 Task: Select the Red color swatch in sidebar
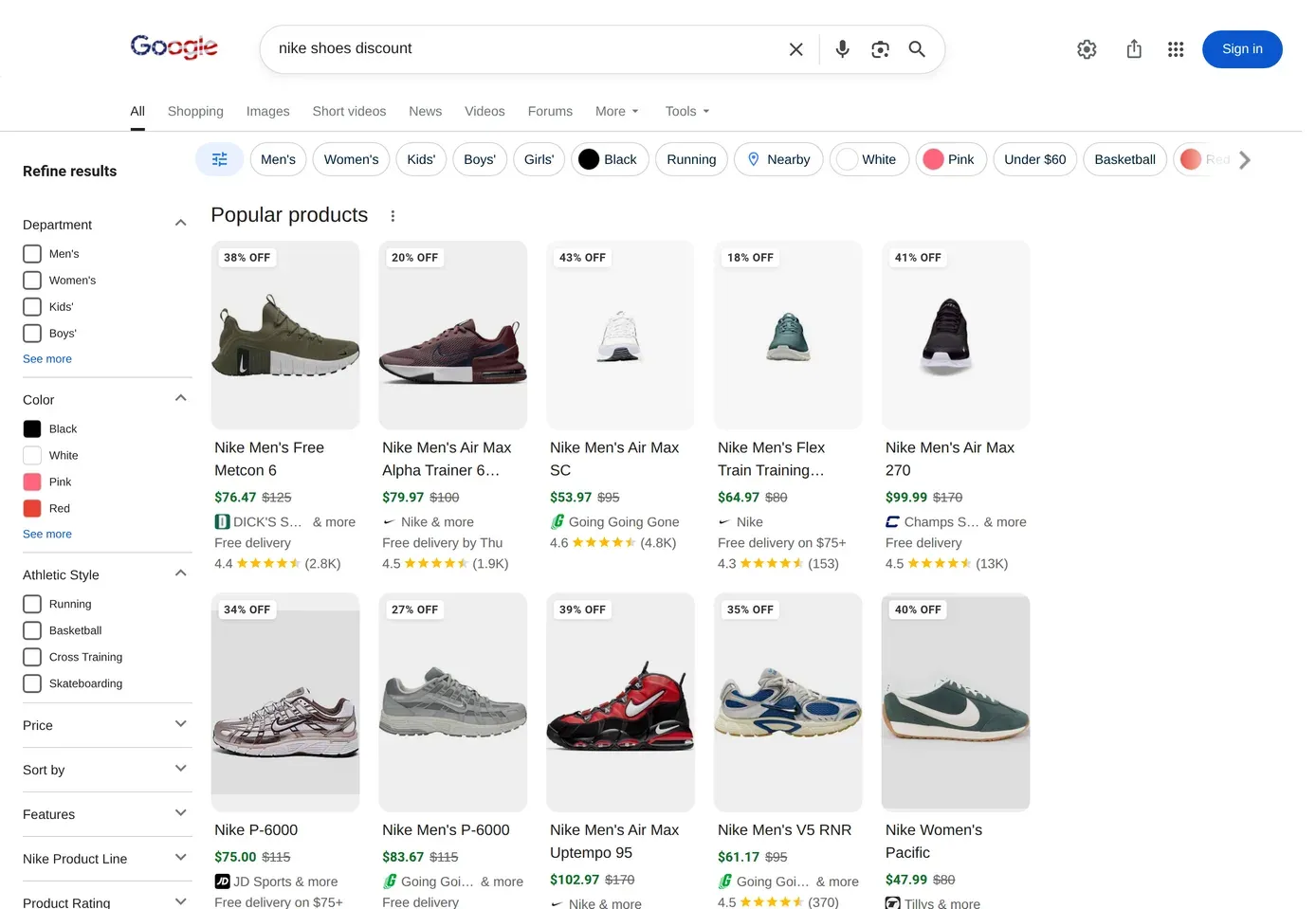(x=32, y=509)
